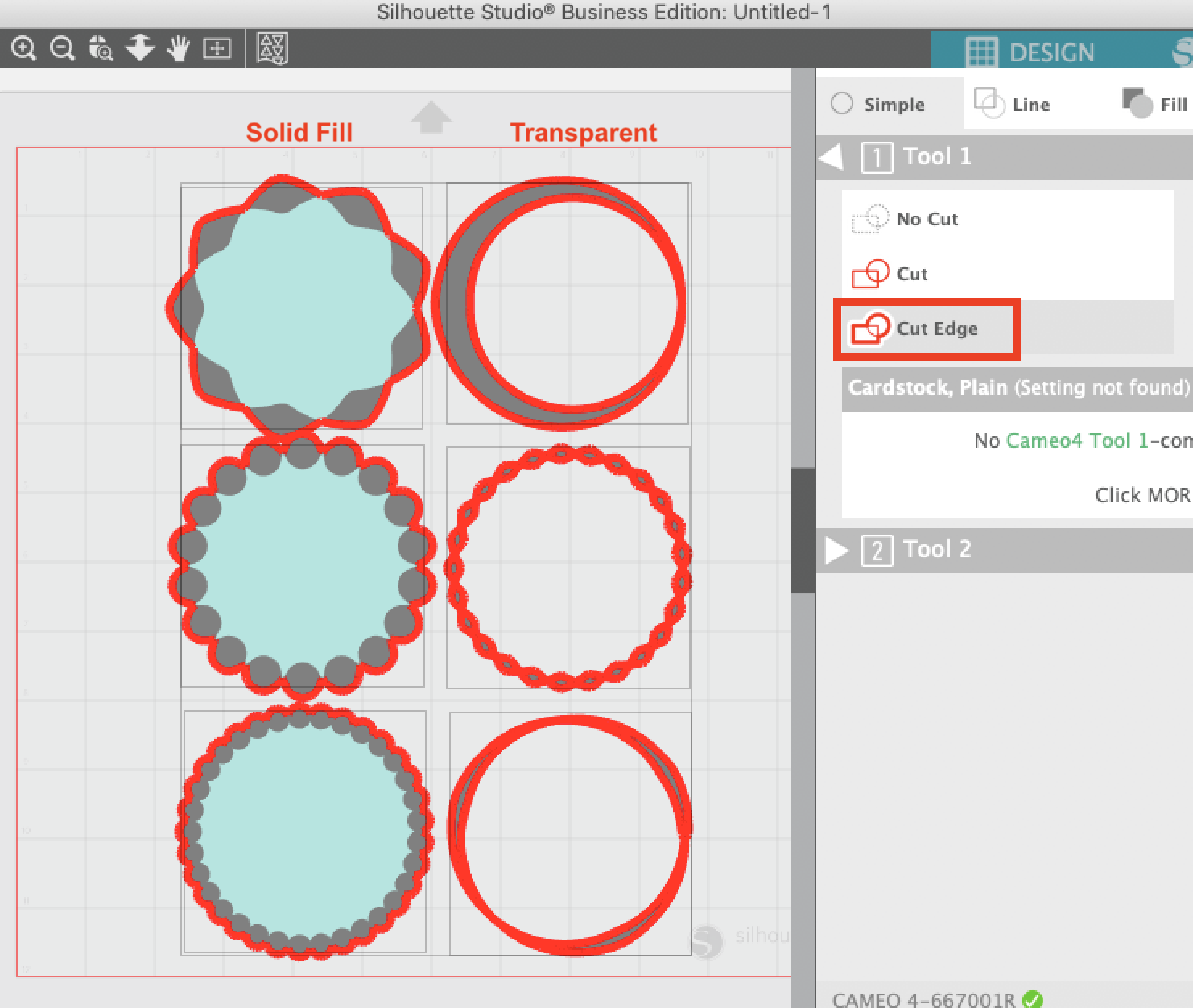Switch to the Line tab
Image resolution: width=1193 pixels, height=1008 pixels.
tap(1027, 104)
